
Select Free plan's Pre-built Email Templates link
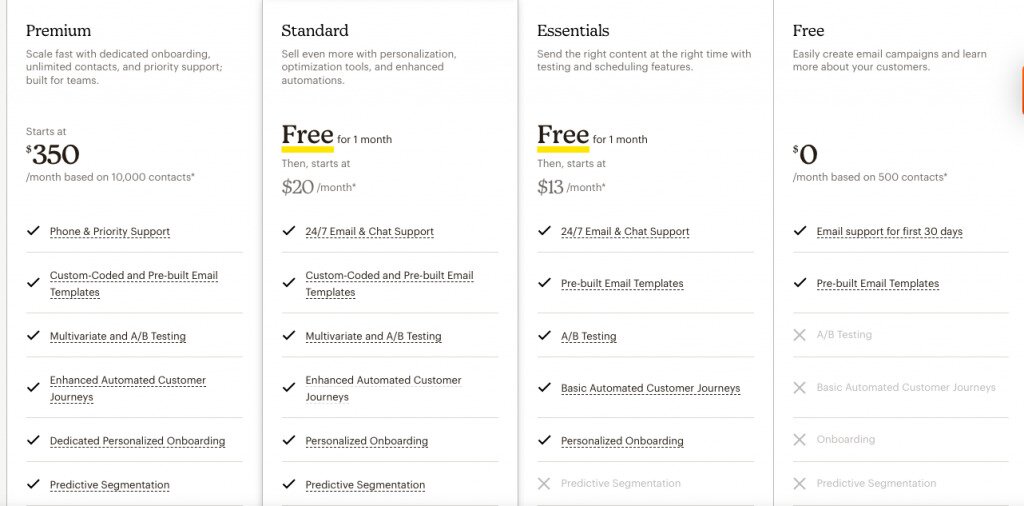point(877,284)
